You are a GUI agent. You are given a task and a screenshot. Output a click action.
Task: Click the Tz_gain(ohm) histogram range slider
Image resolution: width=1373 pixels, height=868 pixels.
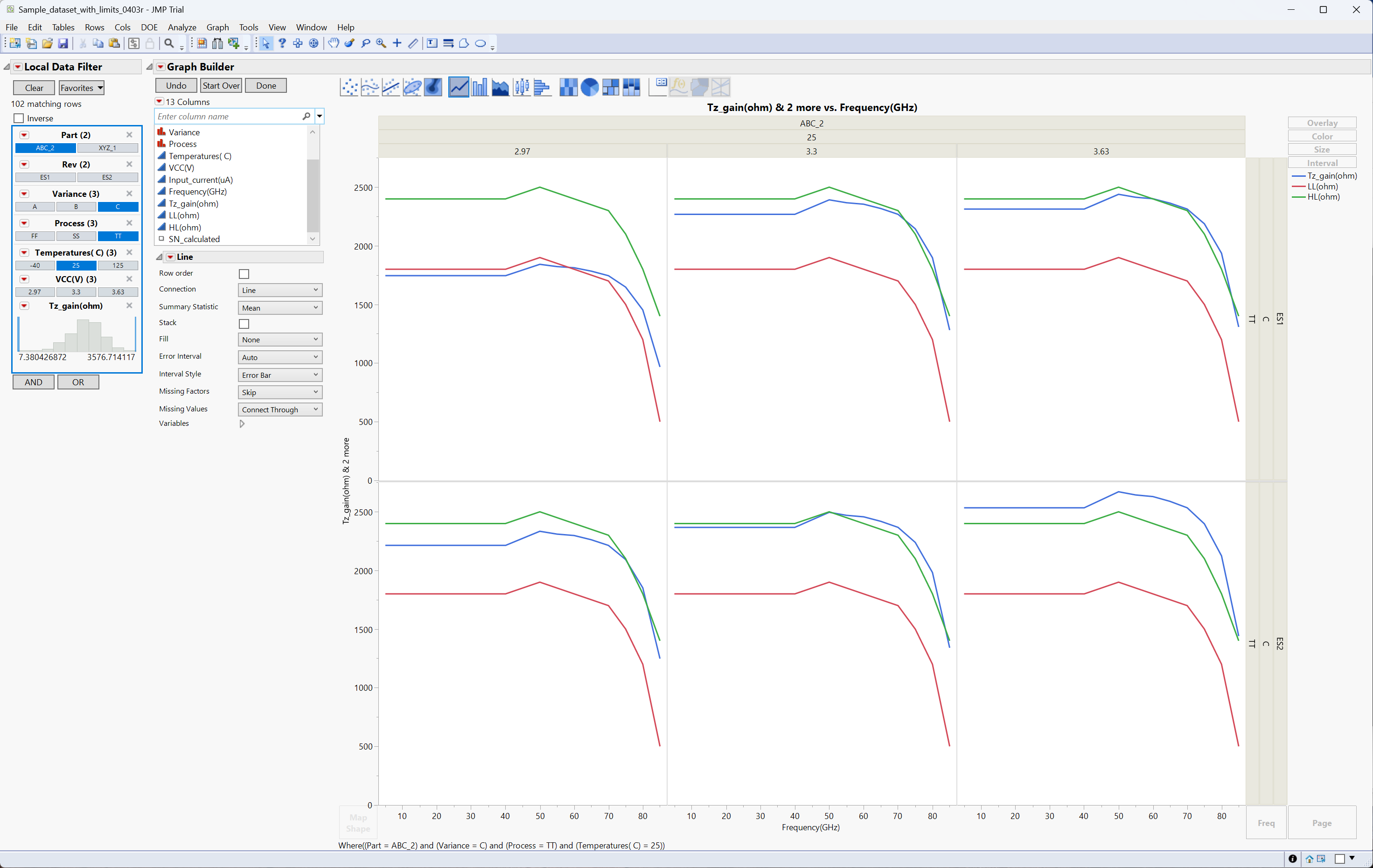tap(77, 334)
